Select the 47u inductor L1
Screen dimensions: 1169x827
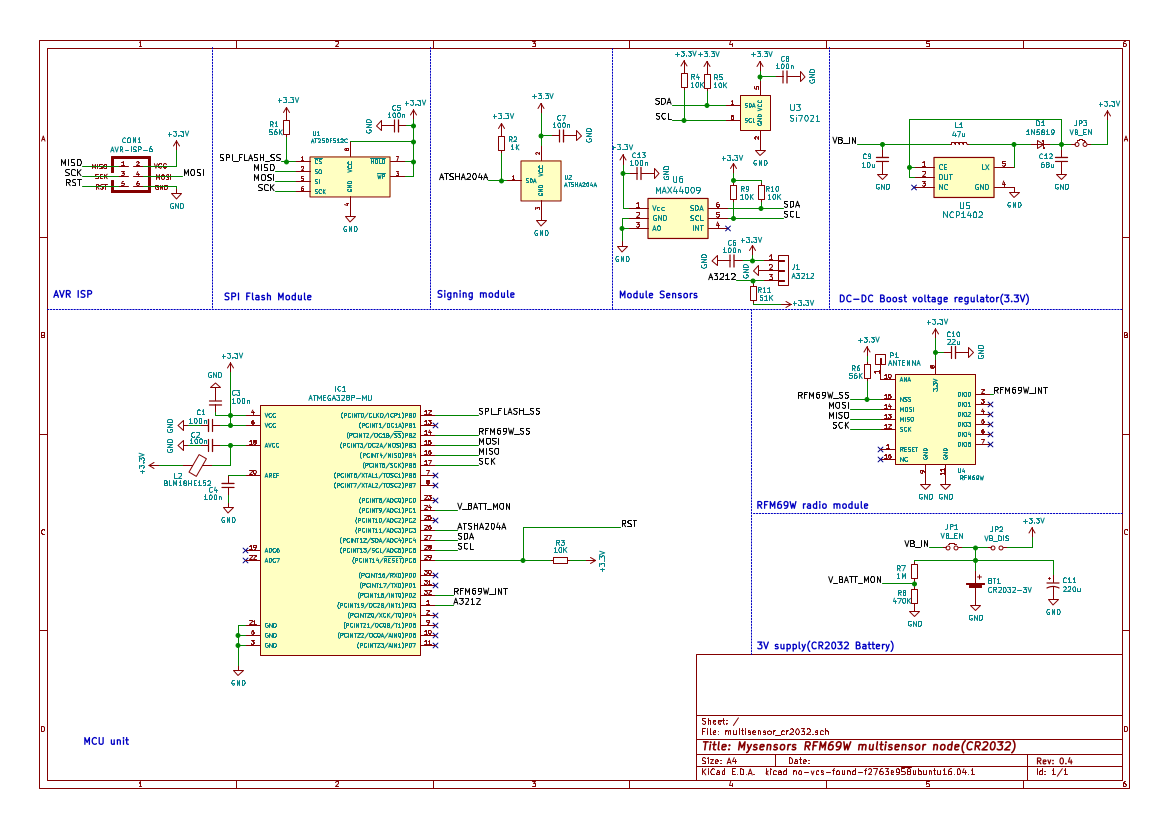click(957, 144)
